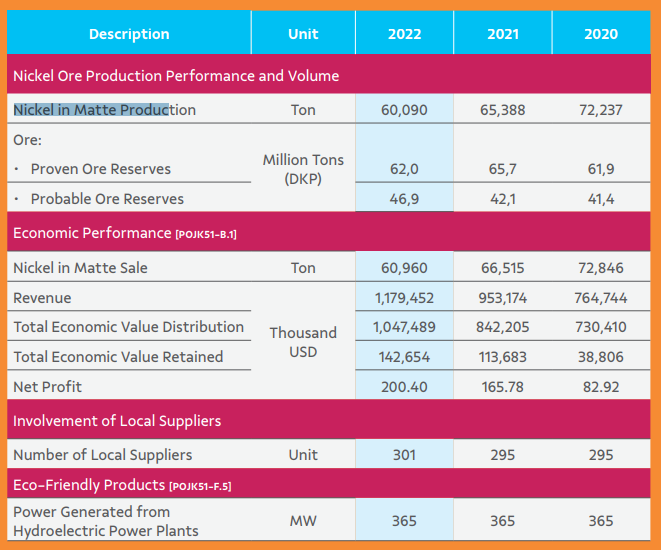Select Probable Ore Reserves row label

107,199
